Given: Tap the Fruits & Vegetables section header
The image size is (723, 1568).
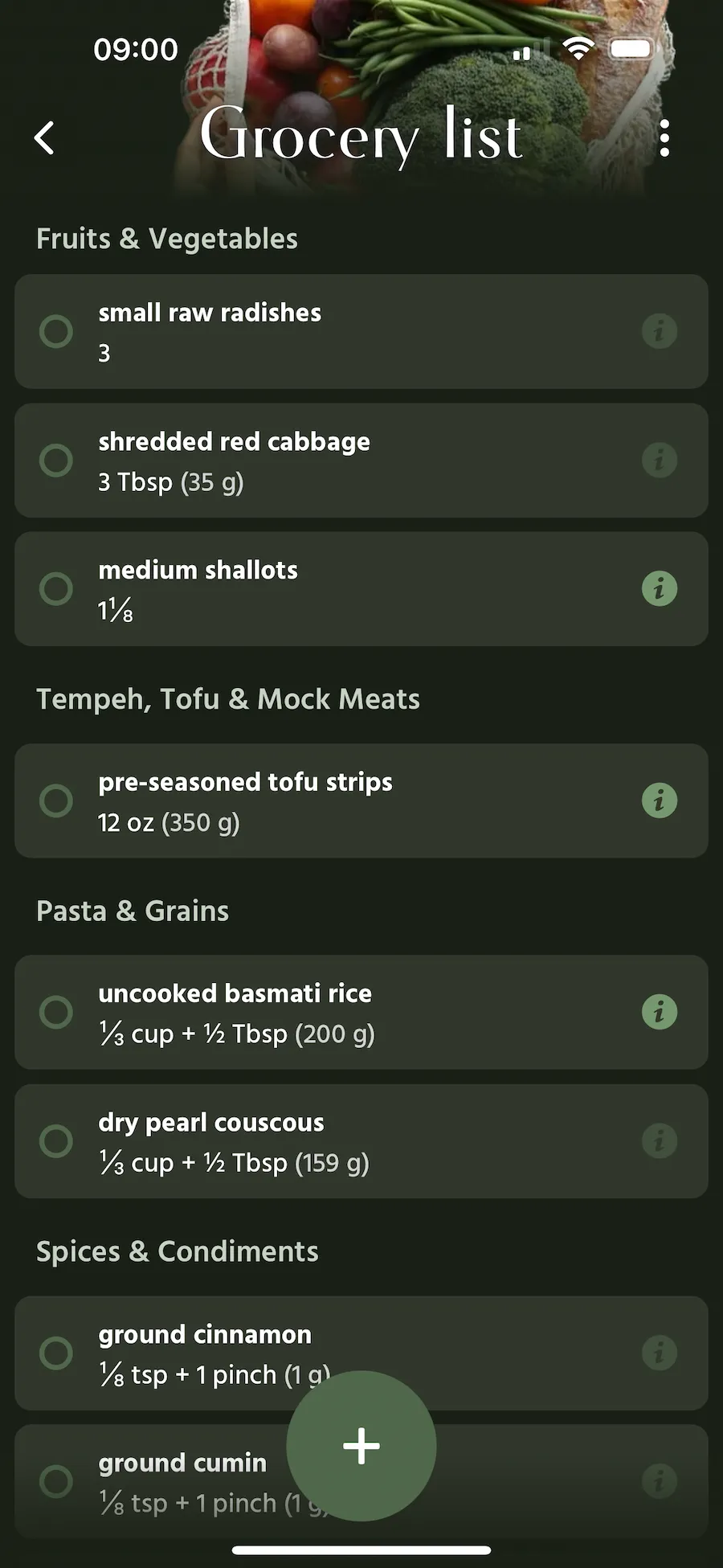Looking at the screenshot, I should tap(167, 239).
